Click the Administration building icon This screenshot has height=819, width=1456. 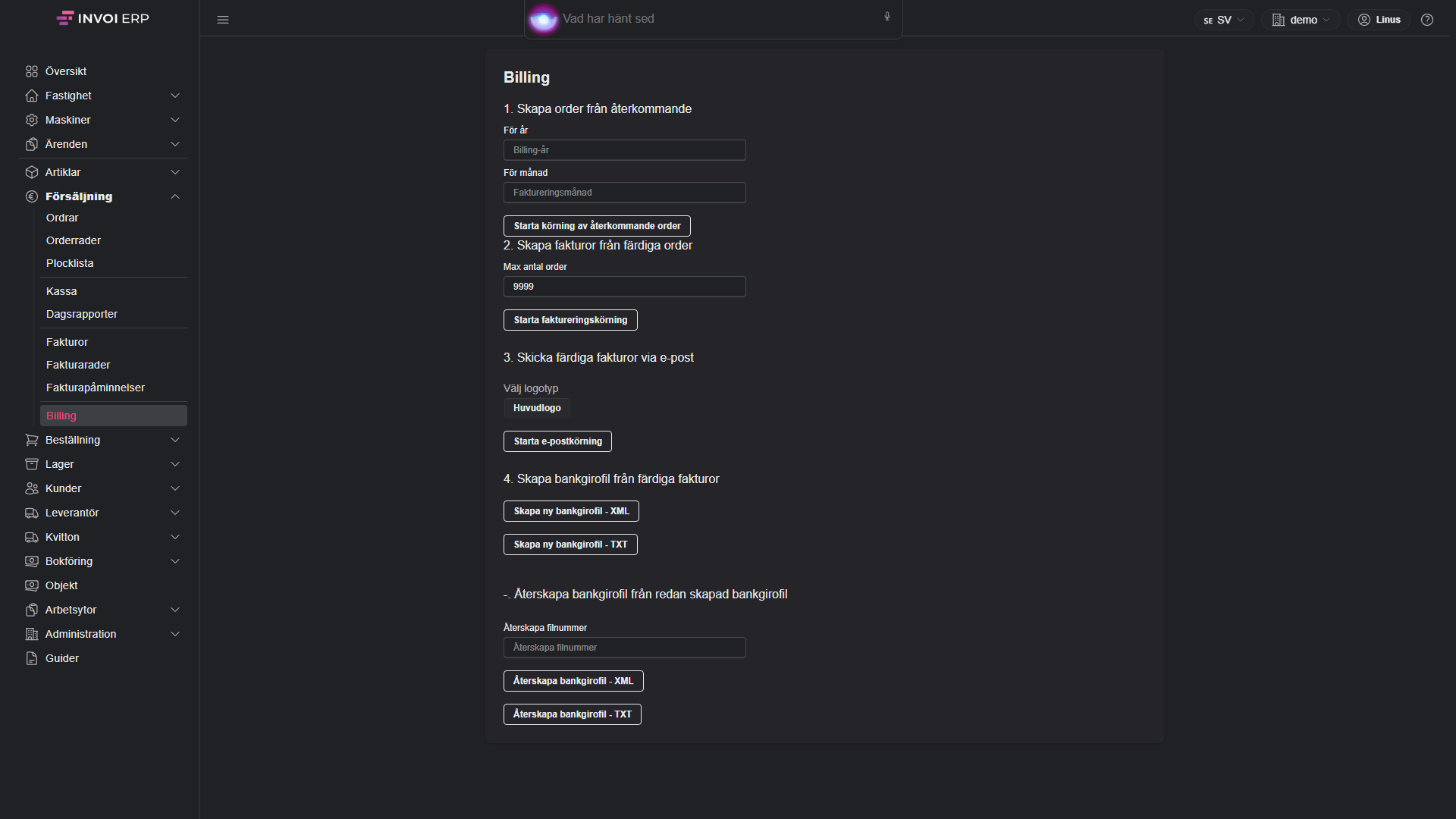pyautogui.click(x=32, y=634)
